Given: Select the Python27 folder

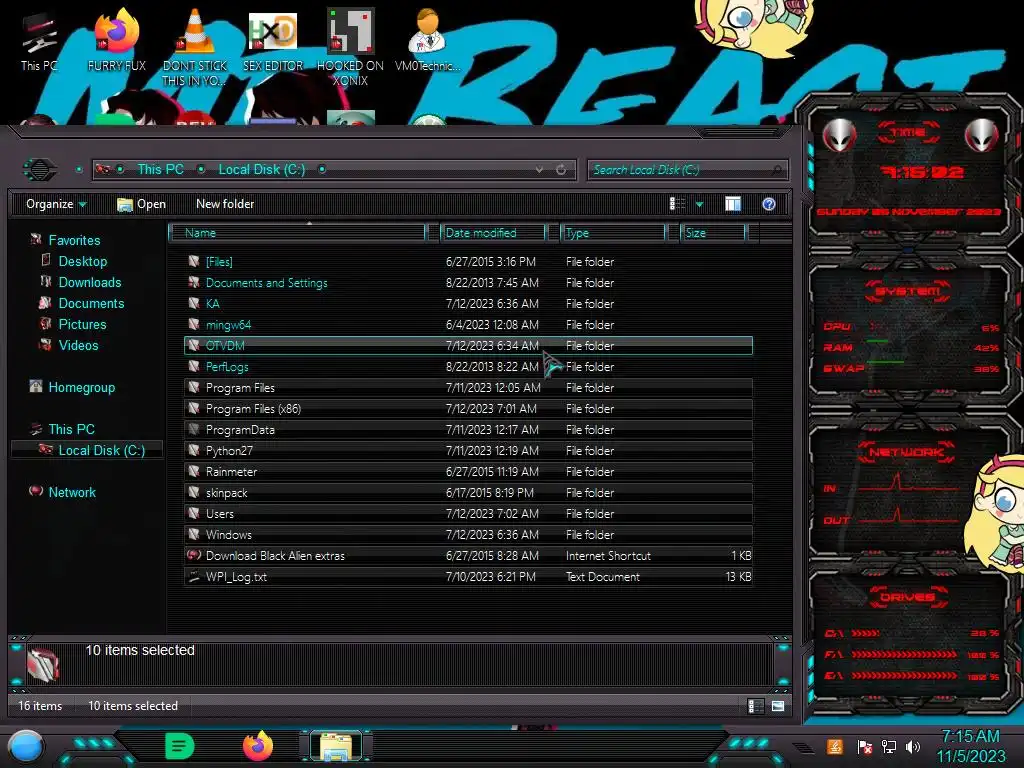Looking at the screenshot, I should click(x=468, y=451).
